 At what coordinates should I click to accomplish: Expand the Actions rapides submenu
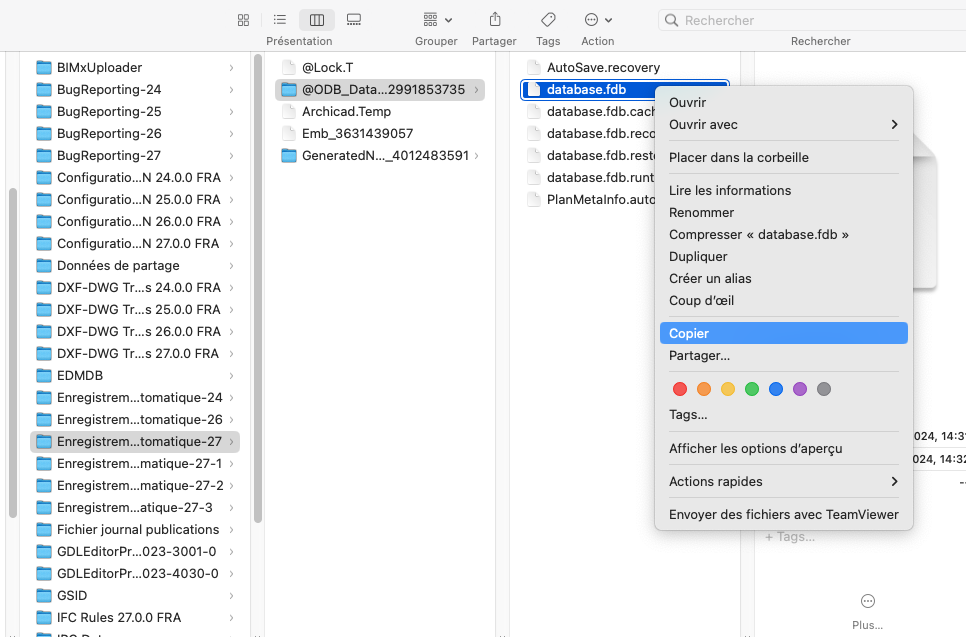784,482
